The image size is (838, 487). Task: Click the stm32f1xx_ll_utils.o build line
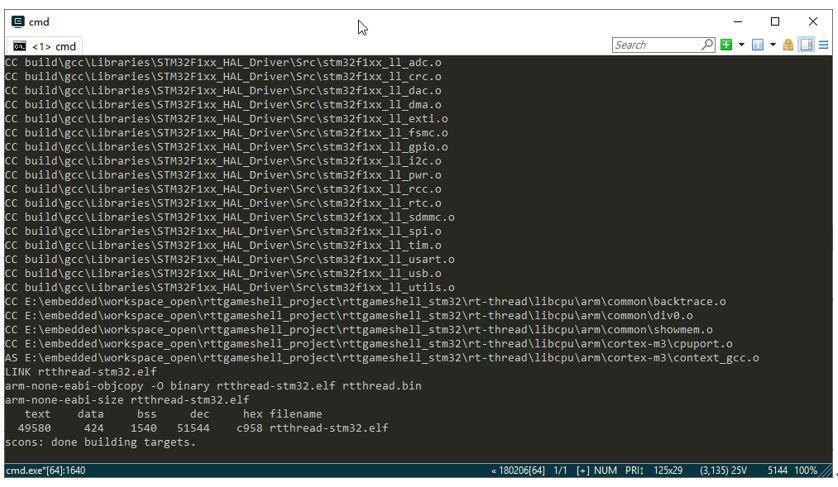(230, 288)
